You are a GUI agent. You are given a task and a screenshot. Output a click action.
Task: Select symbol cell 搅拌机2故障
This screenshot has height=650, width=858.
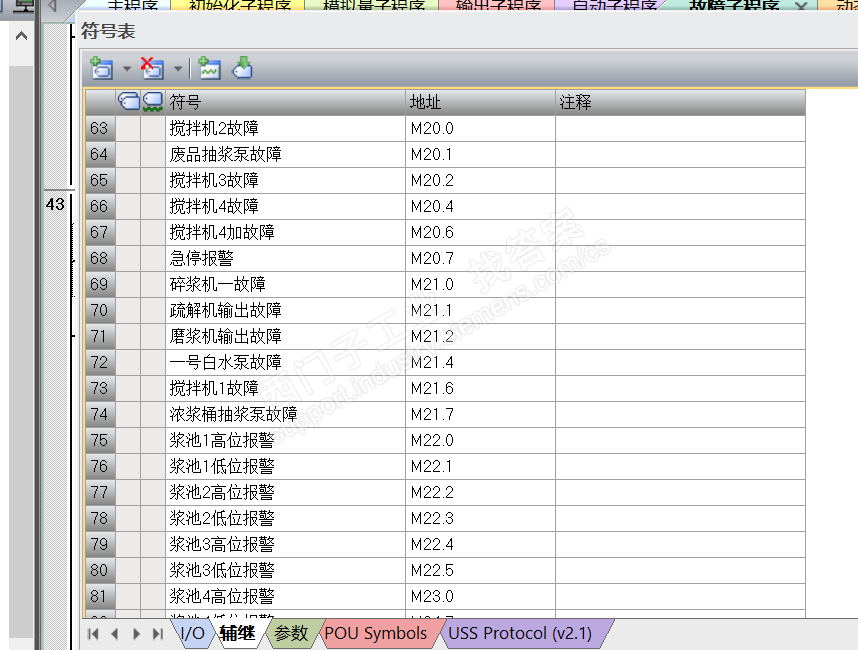(x=286, y=128)
